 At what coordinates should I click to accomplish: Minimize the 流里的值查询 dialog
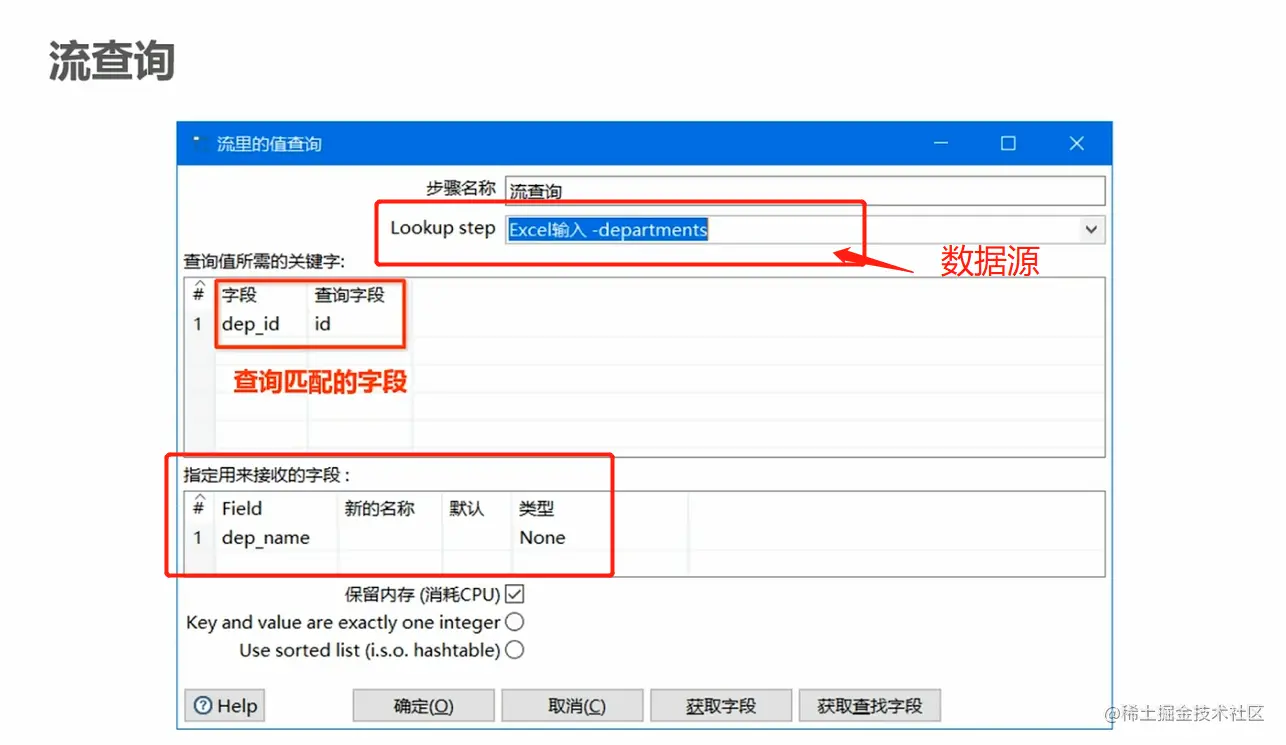[x=941, y=143]
